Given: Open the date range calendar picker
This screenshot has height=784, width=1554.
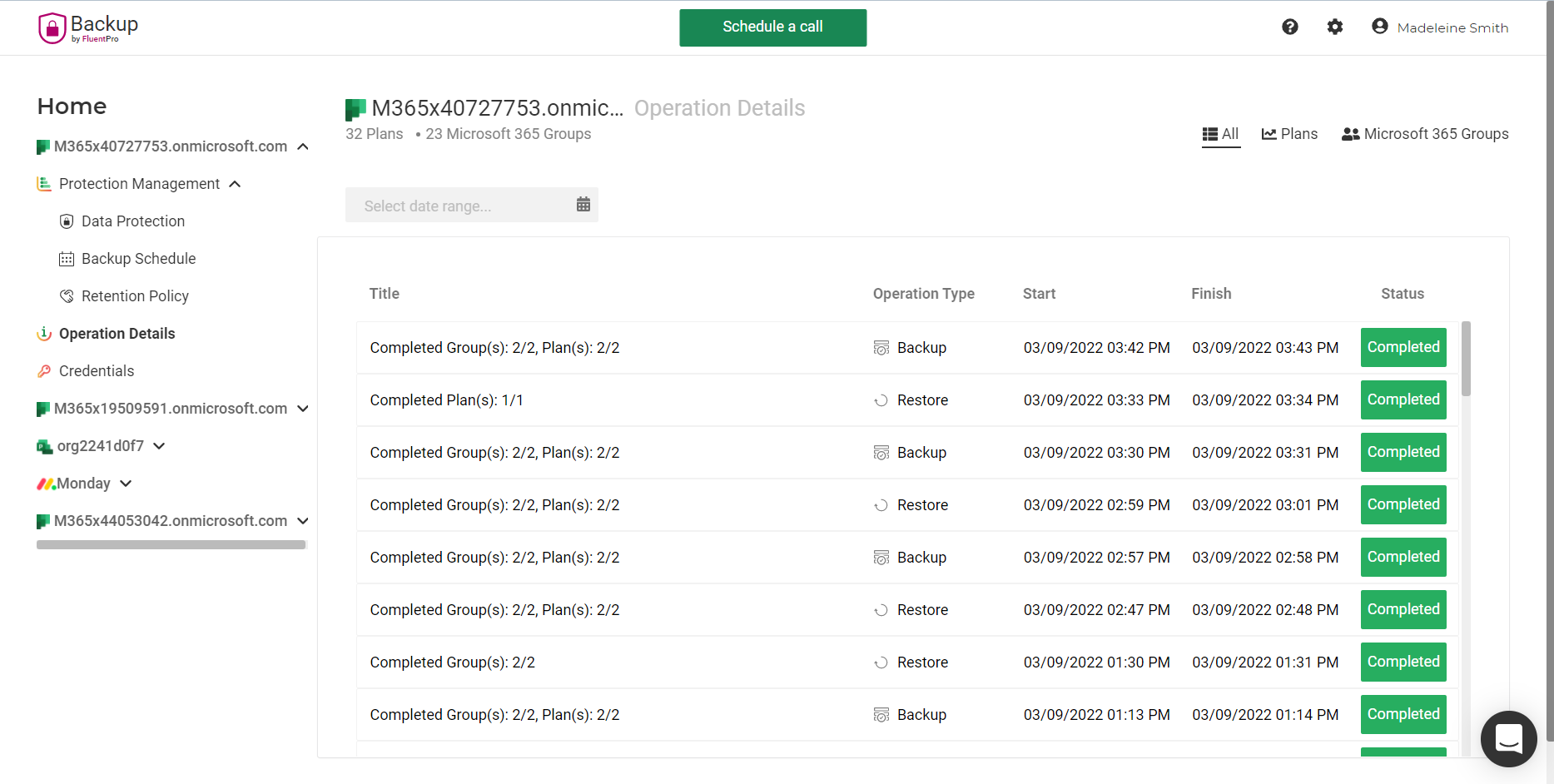Looking at the screenshot, I should pyautogui.click(x=583, y=204).
